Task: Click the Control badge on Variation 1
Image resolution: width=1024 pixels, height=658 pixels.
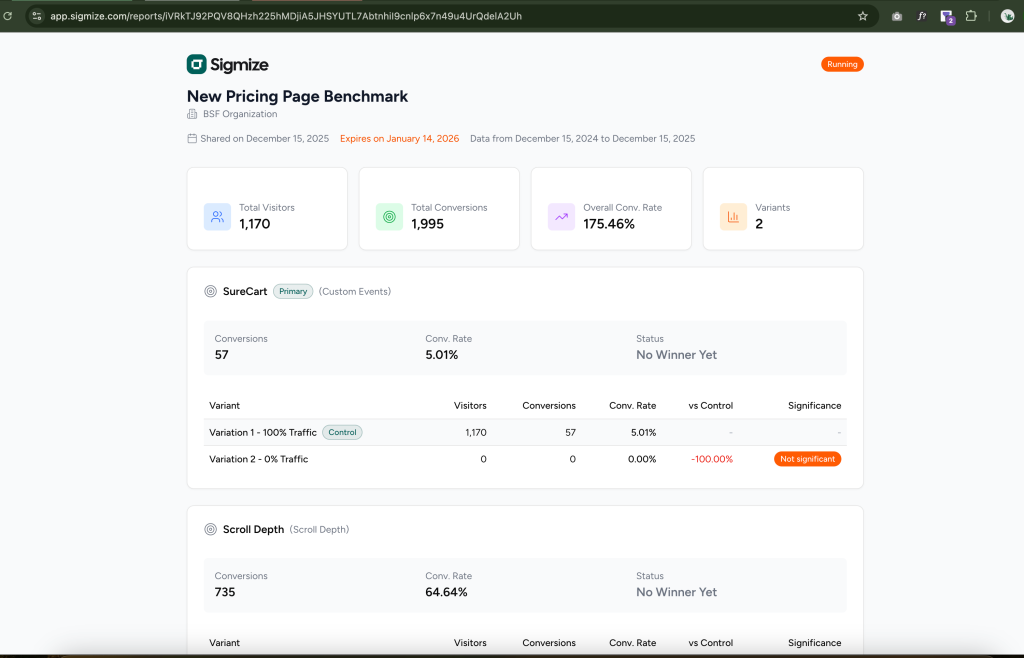Action: coord(342,432)
